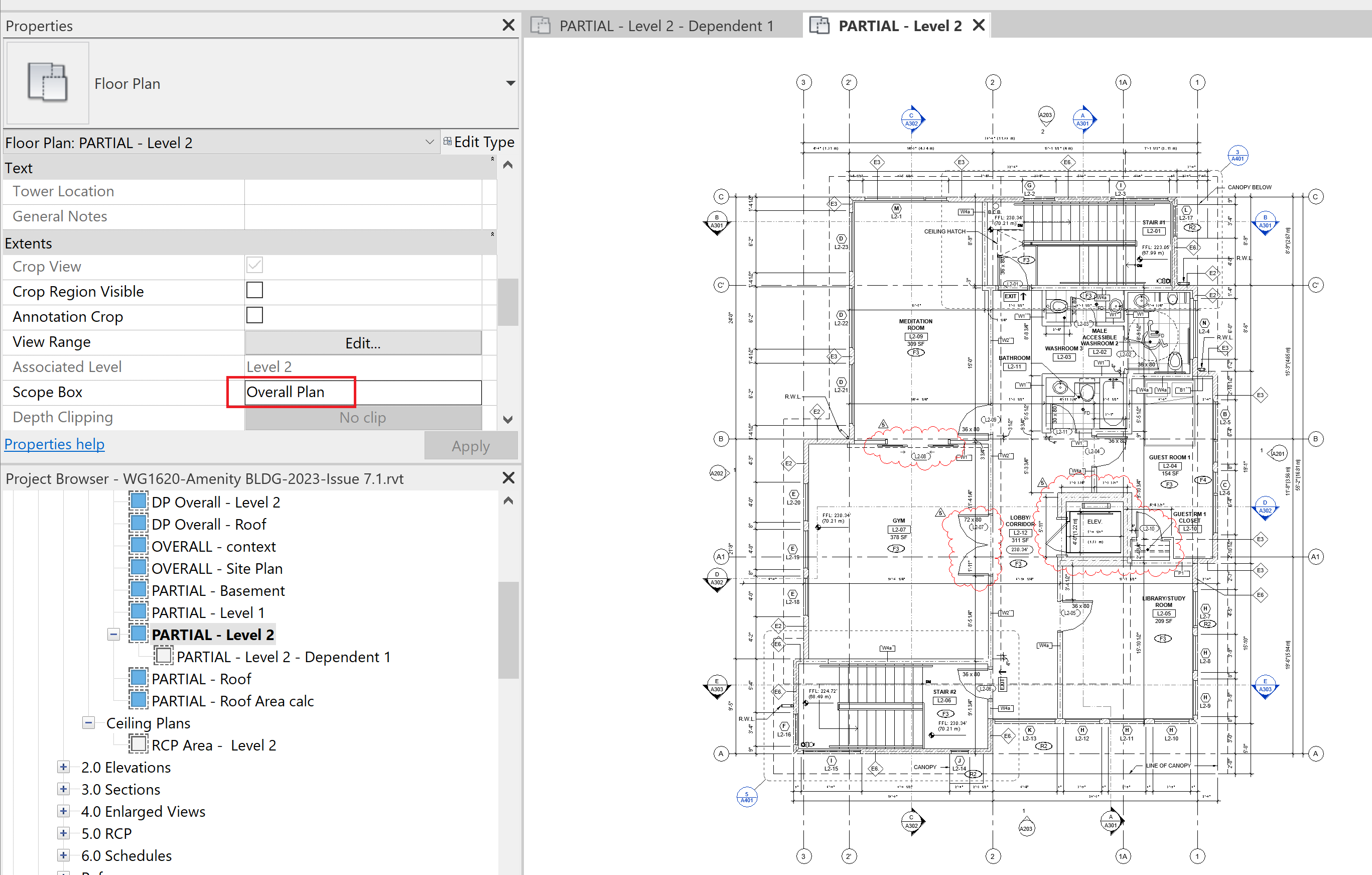Click the dependent view icon for PARTIAL - Level 2 - Dependent 1
1372x875 pixels.
[x=163, y=656]
